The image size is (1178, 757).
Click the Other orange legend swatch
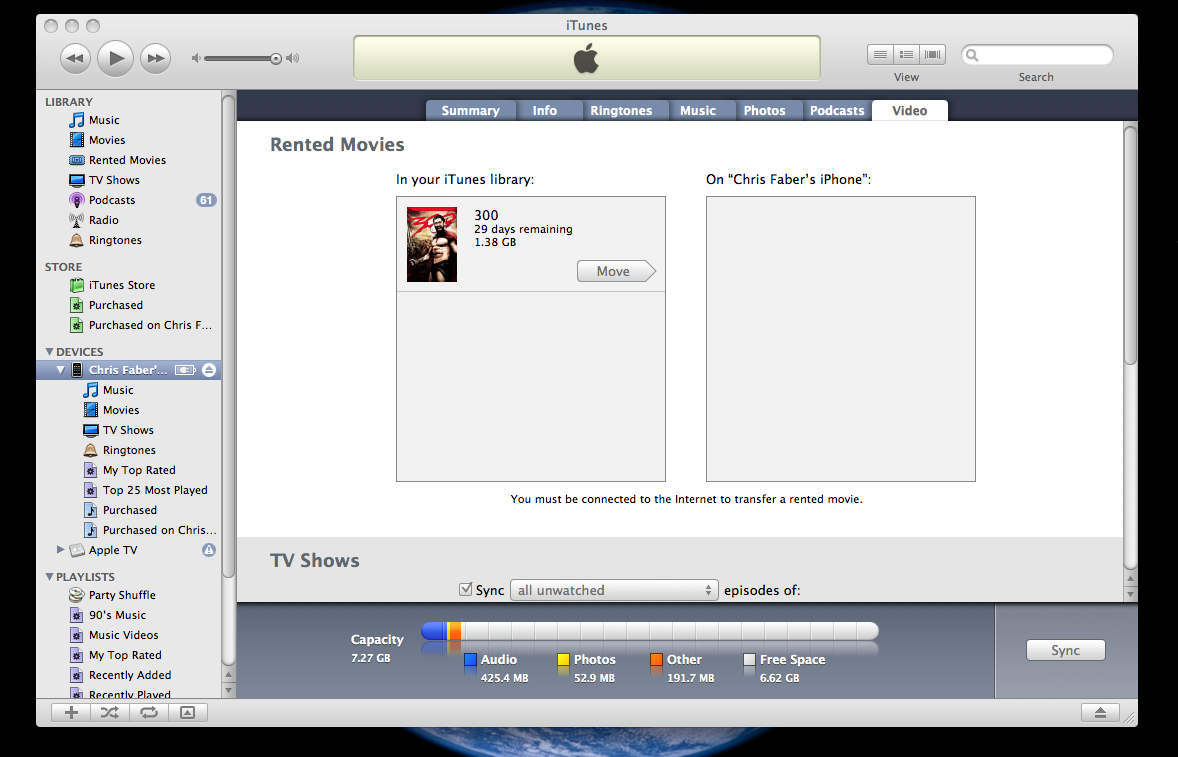pos(657,659)
